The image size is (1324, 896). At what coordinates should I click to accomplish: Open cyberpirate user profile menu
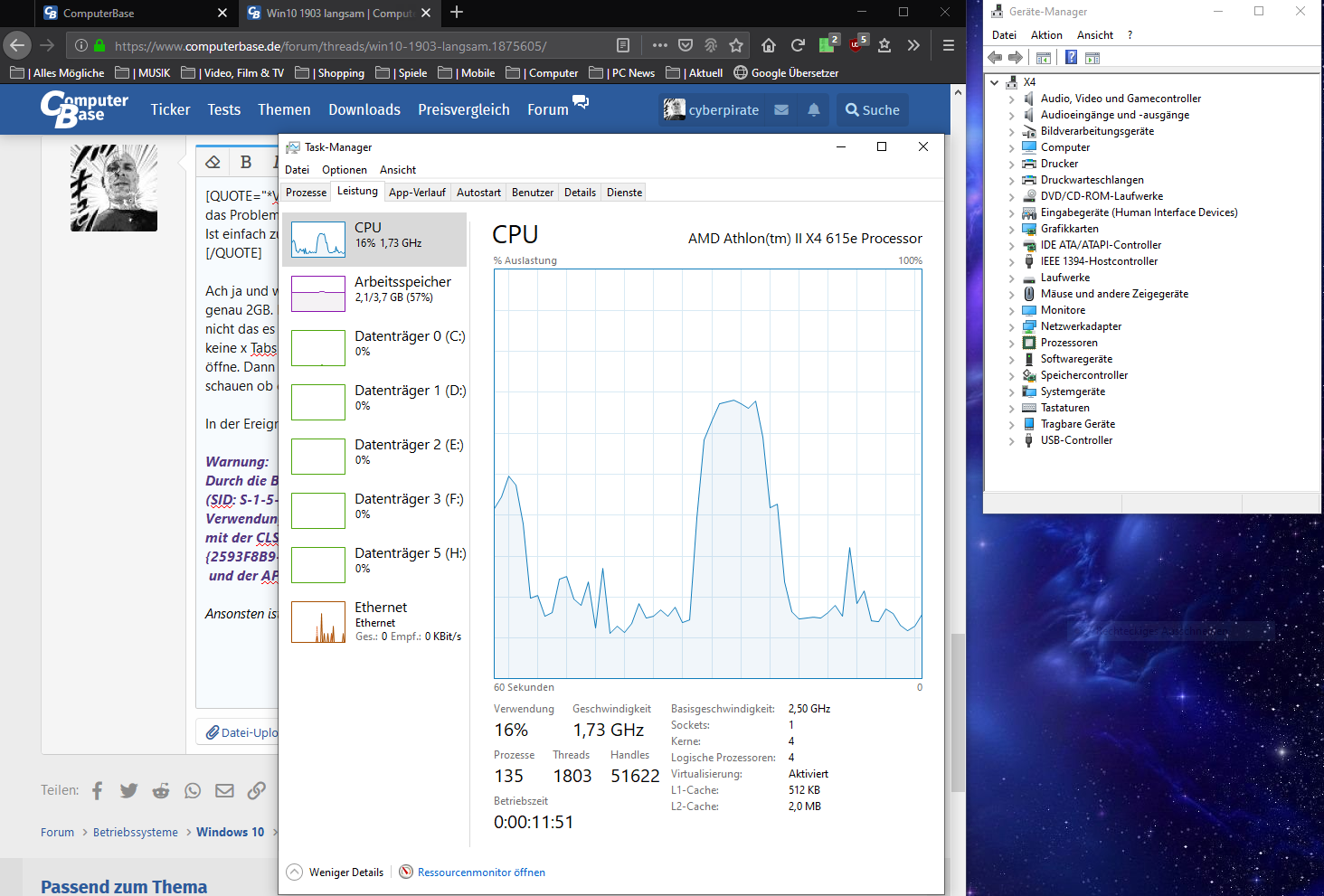pyautogui.click(x=712, y=109)
